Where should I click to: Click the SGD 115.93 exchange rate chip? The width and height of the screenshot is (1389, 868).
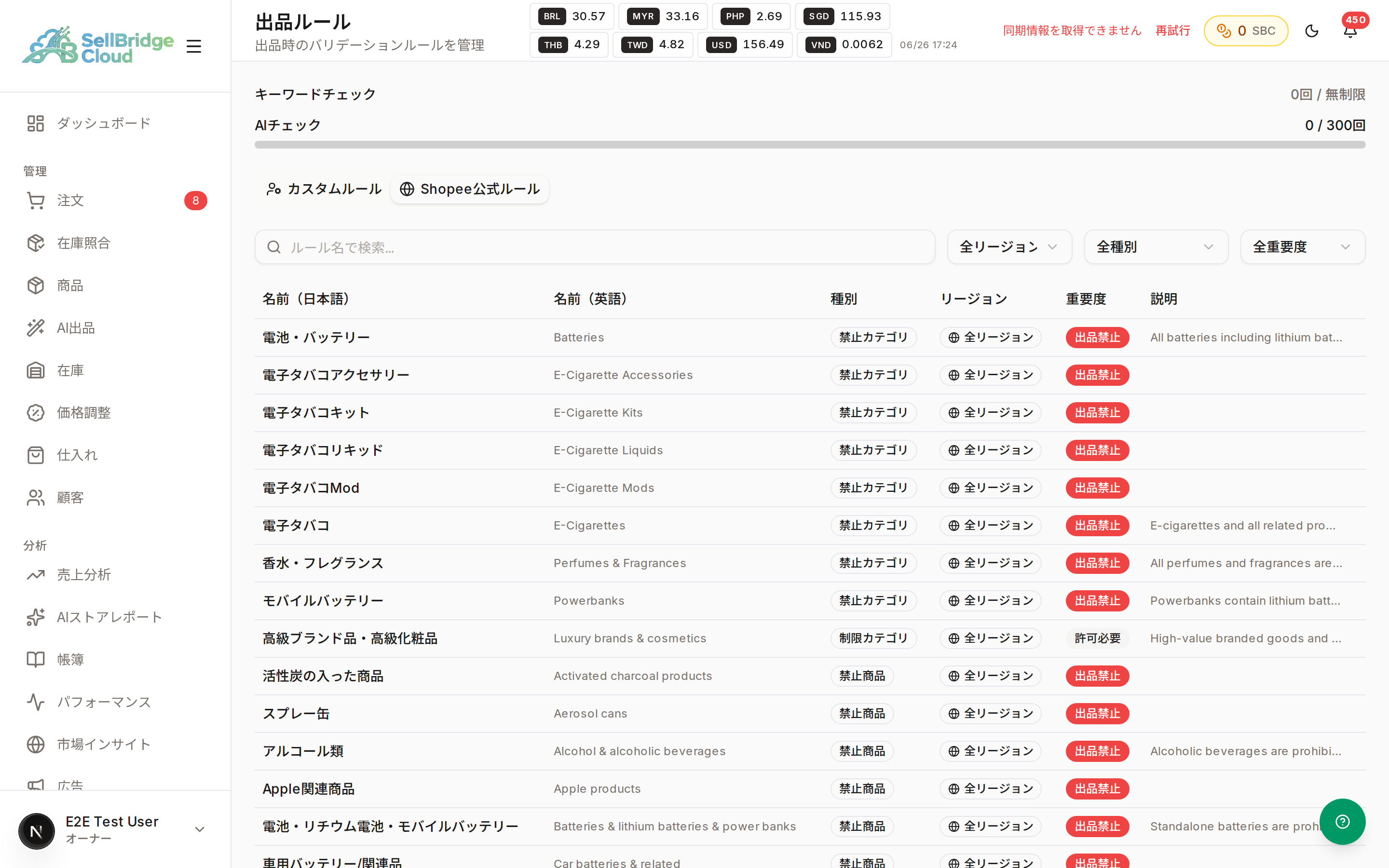click(843, 16)
